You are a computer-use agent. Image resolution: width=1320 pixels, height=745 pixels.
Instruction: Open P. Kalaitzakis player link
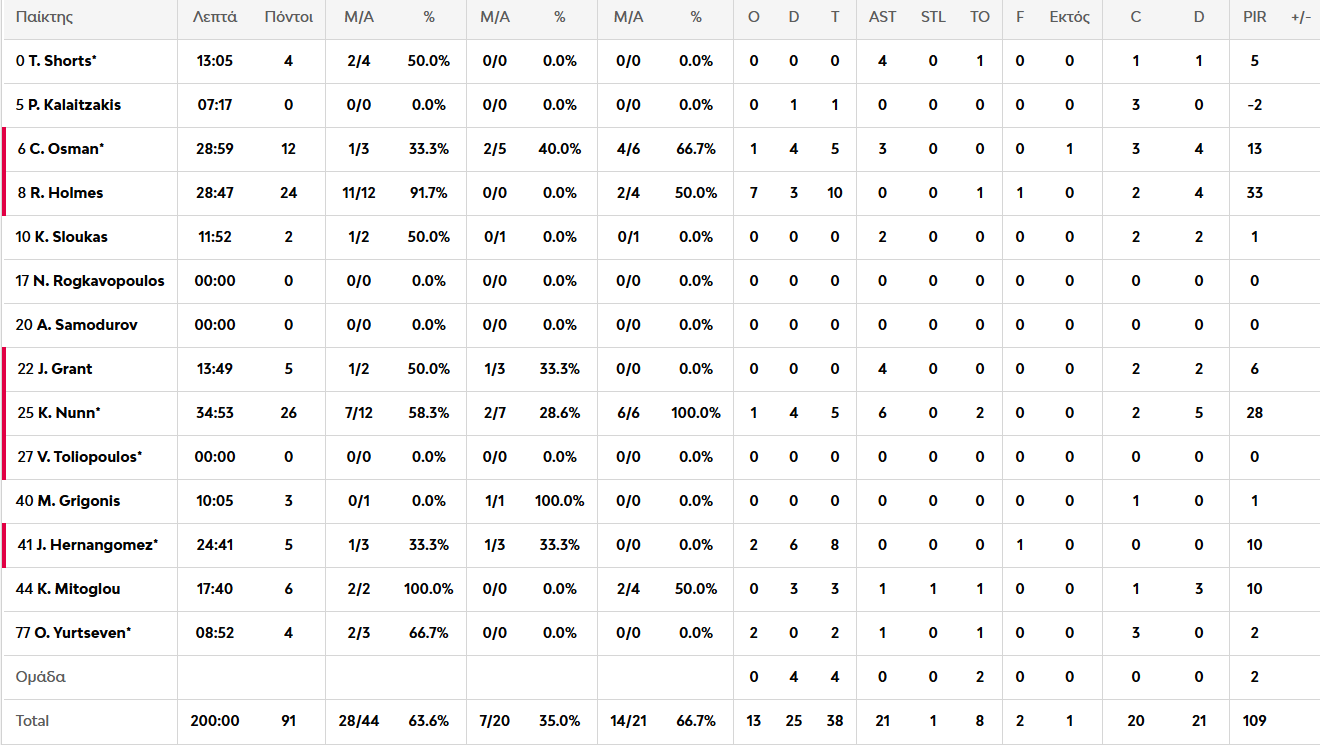pyautogui.click(x=68, y=105)
